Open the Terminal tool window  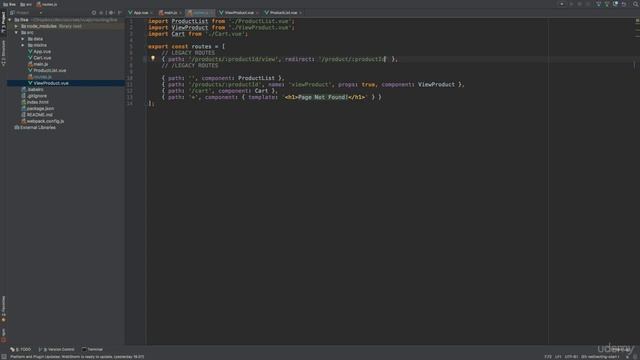coord(92,349)
